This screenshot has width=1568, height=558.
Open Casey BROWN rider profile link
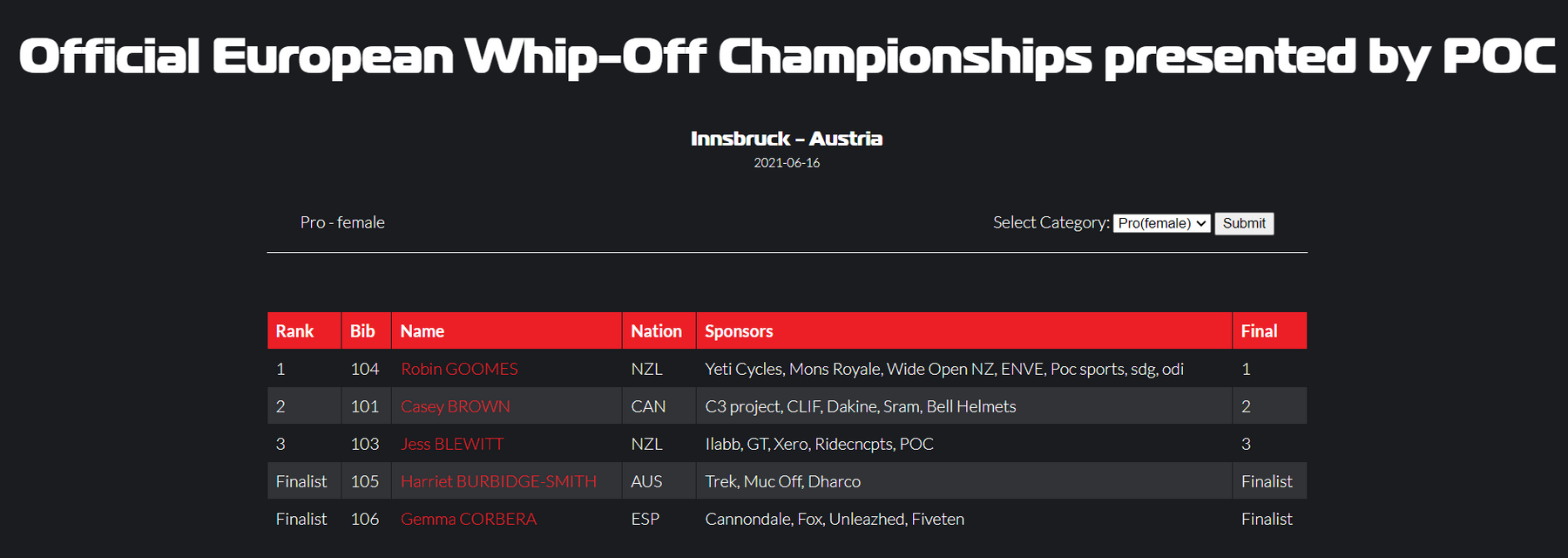click(455, 406)
